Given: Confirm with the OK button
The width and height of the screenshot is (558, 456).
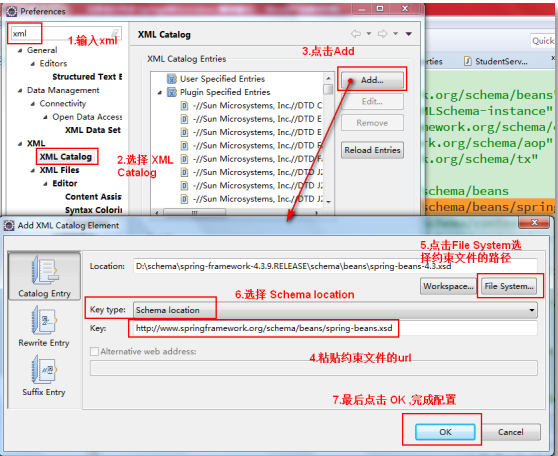Looking at the screenshot, I should (x=445, y=432).
